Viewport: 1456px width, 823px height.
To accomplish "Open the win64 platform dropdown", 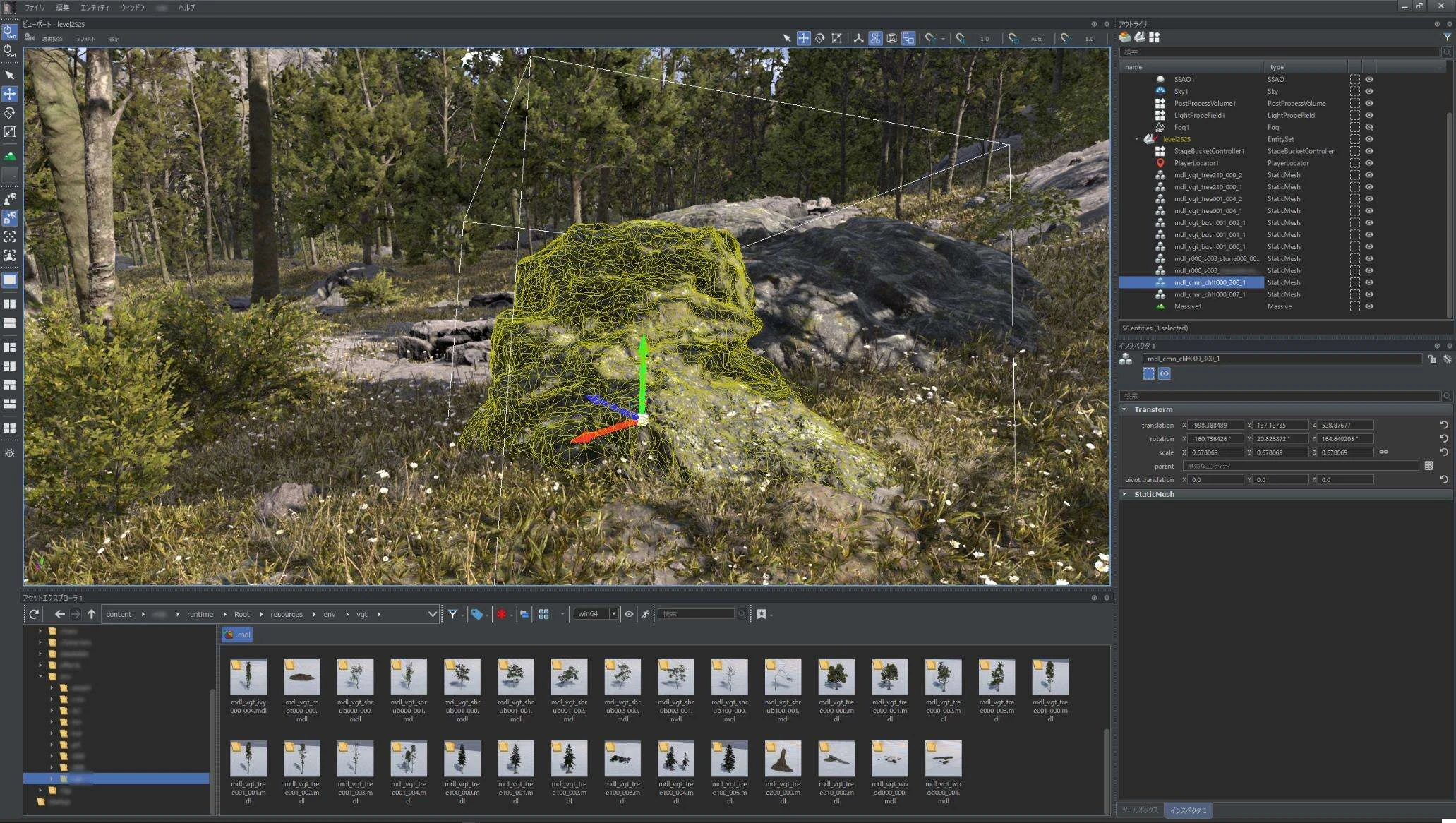I will coord(613,614).
